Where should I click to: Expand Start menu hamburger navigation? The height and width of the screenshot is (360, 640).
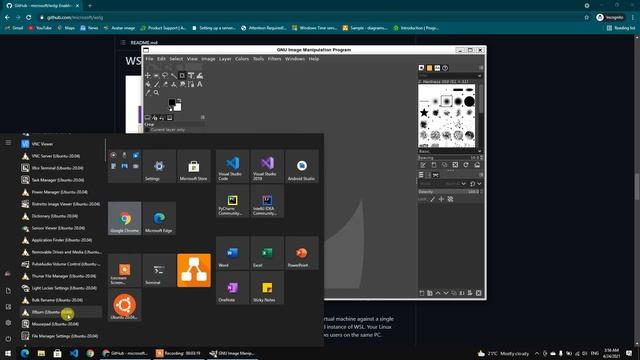pos(8,142)
